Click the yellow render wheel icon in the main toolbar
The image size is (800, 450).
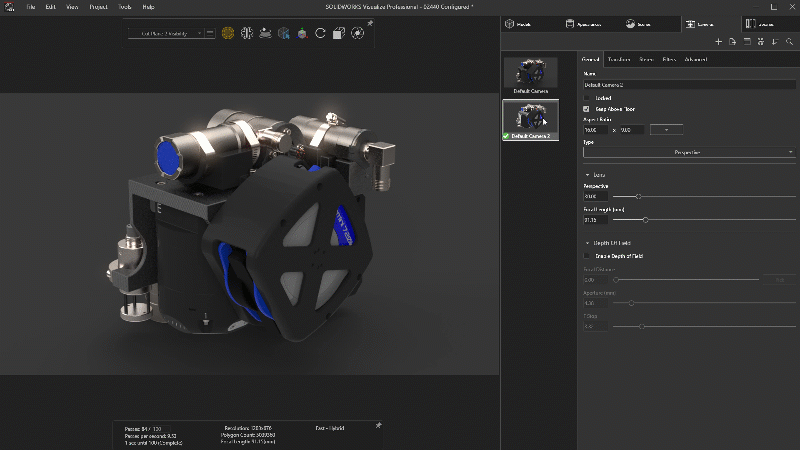[x=228, y=33]
